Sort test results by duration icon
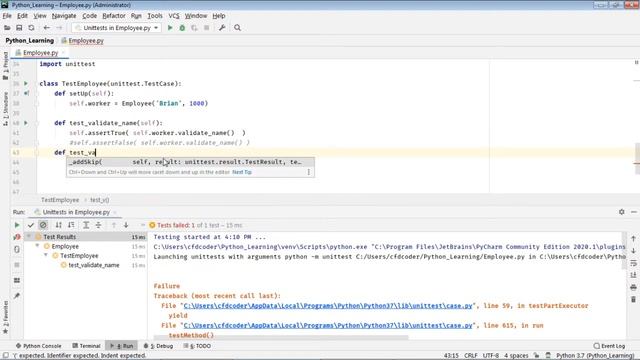The height and width of the screenshot is (360, 640). coord(71,225)
